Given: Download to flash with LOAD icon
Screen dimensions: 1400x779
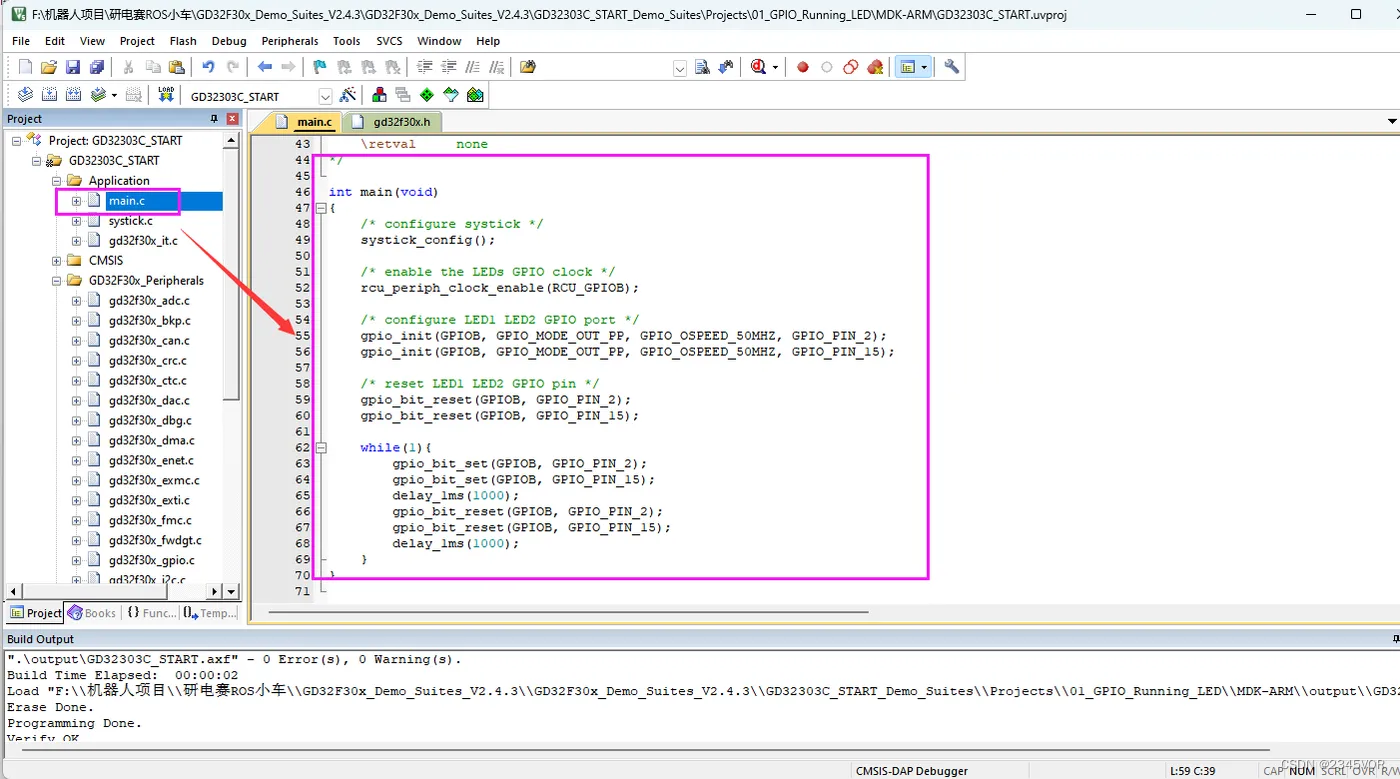Looking at the screenshot, I should [x=166, y=95].
